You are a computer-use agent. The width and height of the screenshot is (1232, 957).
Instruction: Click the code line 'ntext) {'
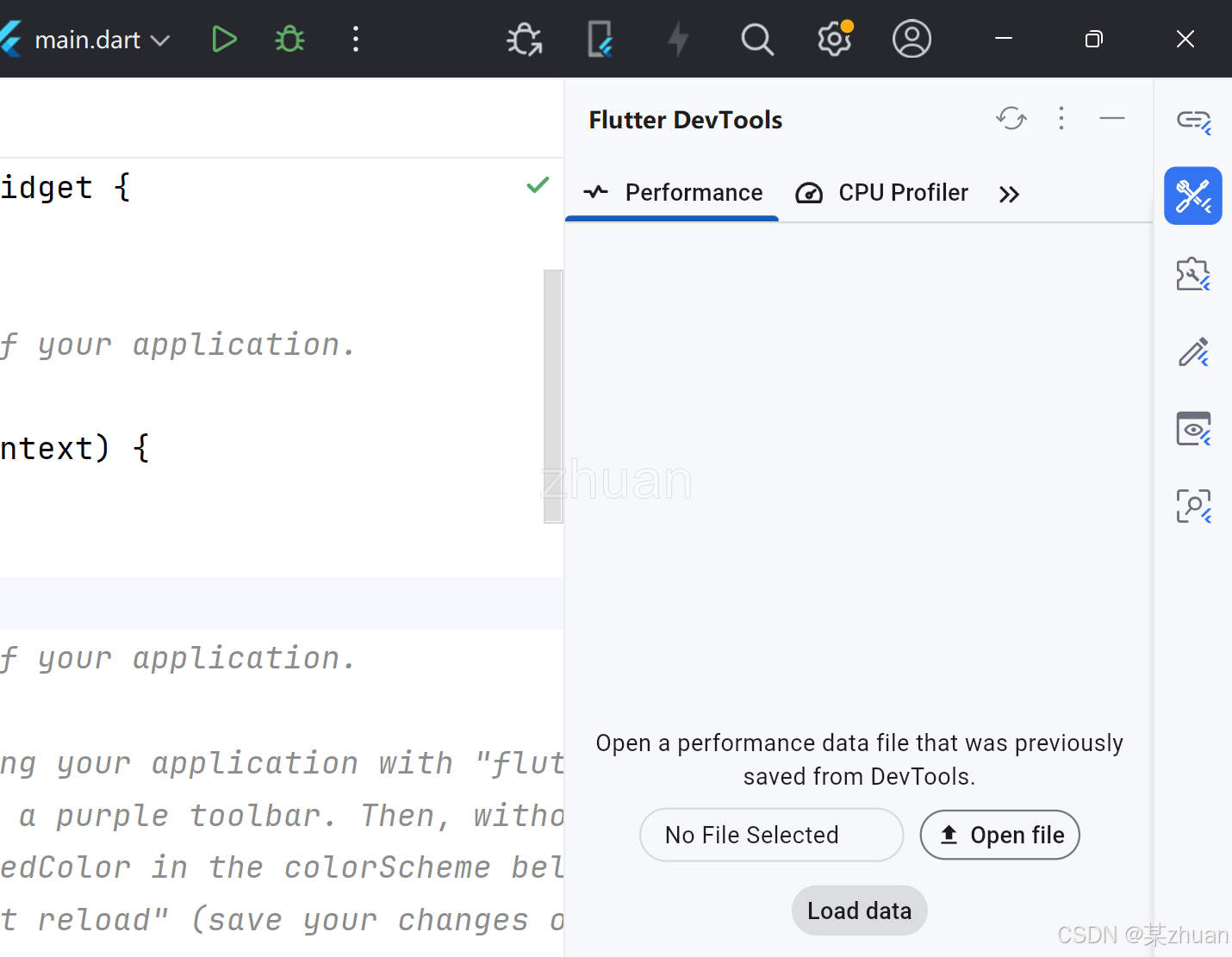coord(75,448)
